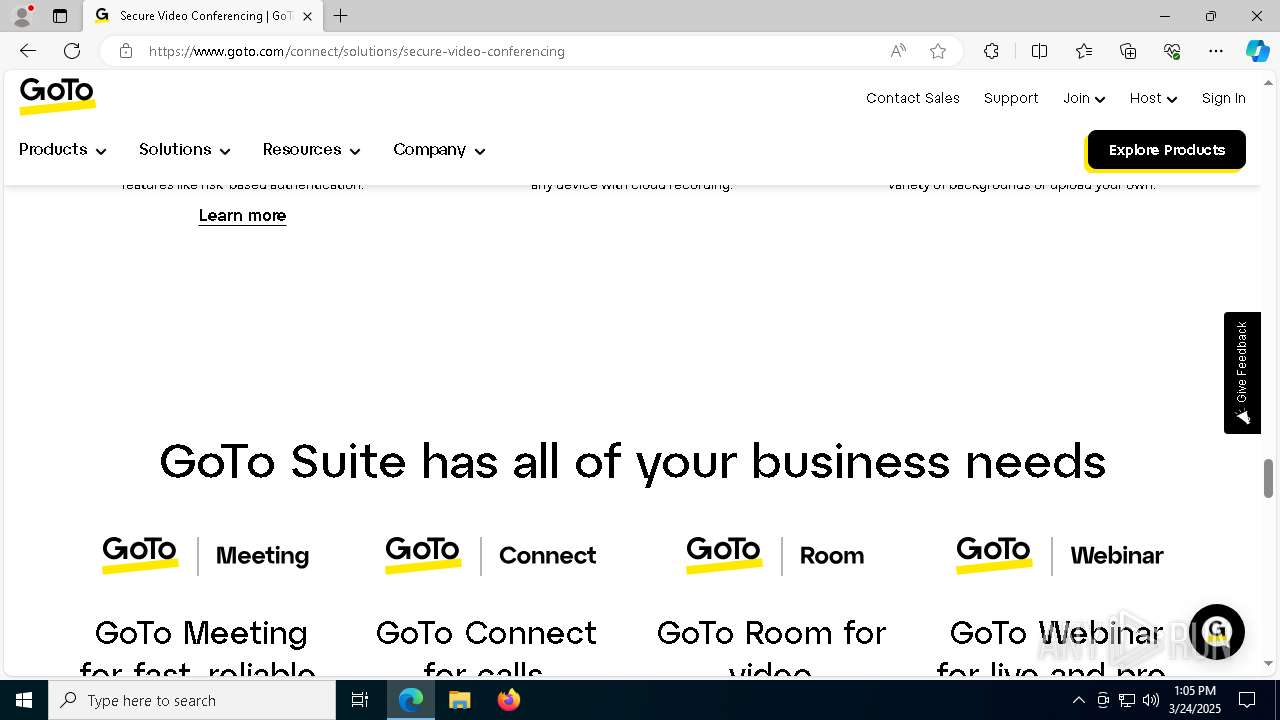The height and width of the screenshot is (720, 1280).
Task: Open Microsoft Edge from taskbar
Action: (411, 700)
